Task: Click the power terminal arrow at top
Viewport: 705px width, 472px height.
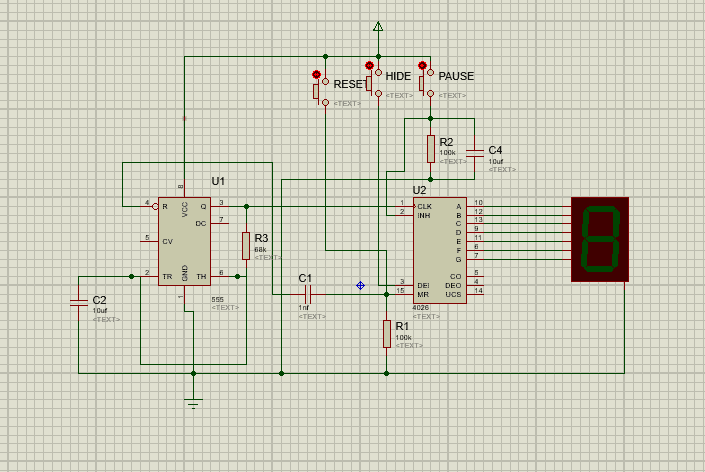Action: (378, 26)
